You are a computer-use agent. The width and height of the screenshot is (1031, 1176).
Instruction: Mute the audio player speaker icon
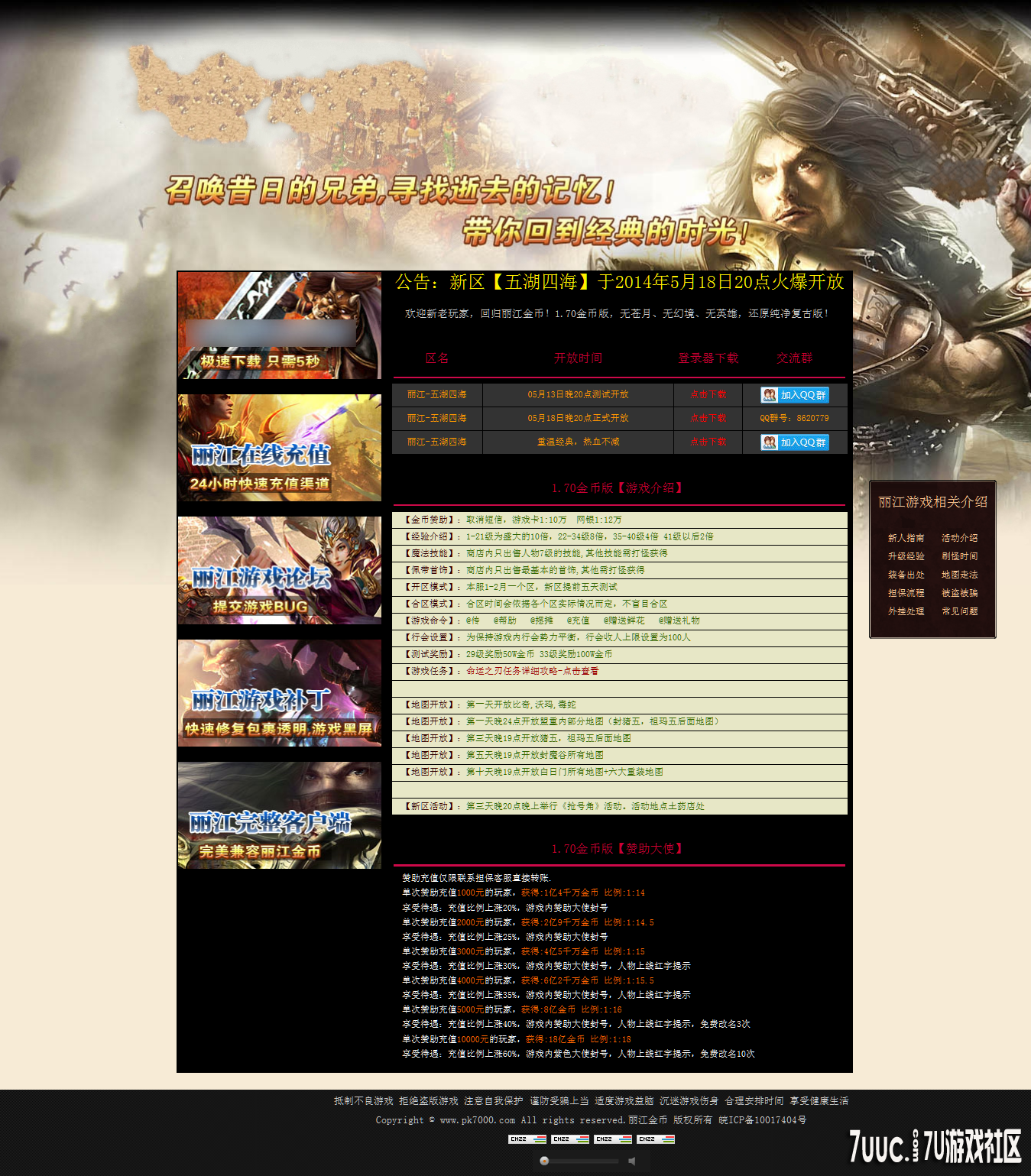click(632, 1161)
